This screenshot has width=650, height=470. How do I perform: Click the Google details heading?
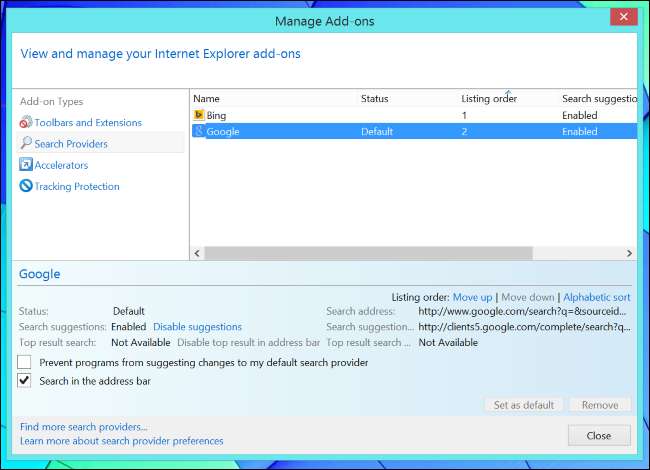tap(40, 274)
